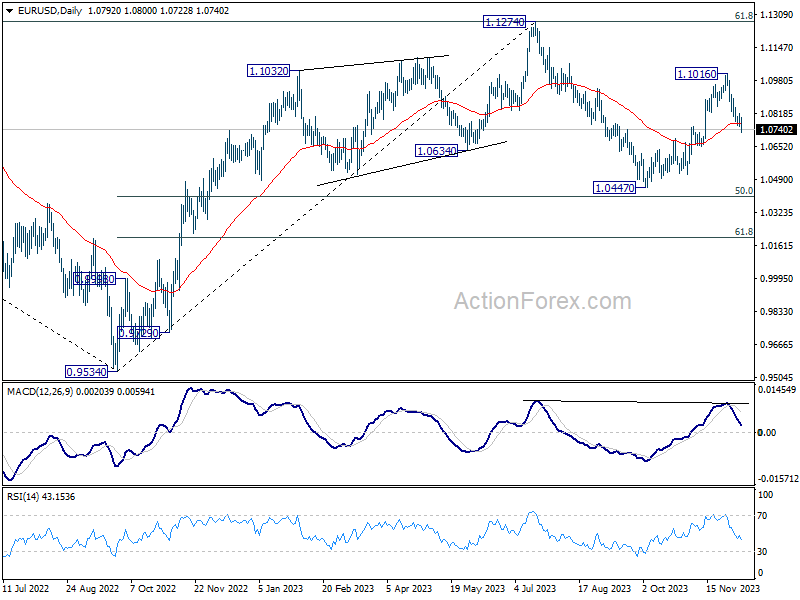Click the 15 Nov 2023 date label
Viewport: 800px width, 600px height.
(733, 588)
